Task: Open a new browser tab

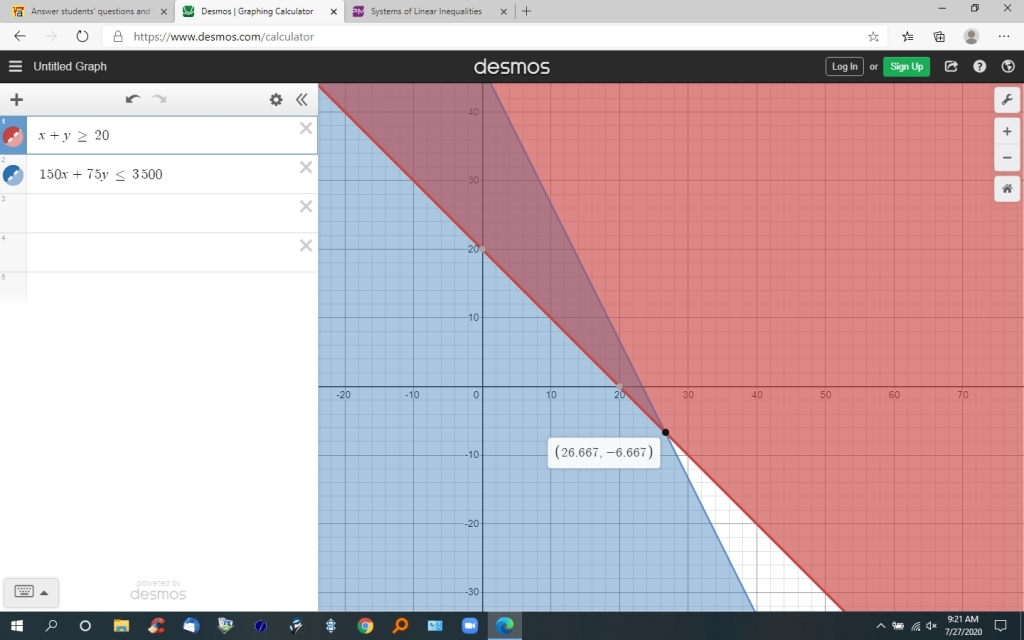Action: tap(526, 11)
